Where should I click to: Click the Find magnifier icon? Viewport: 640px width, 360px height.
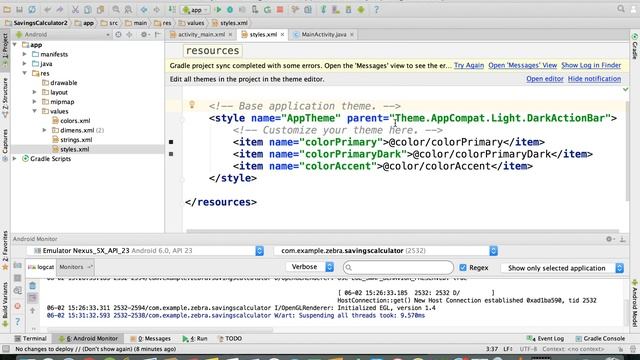point(116,9)
